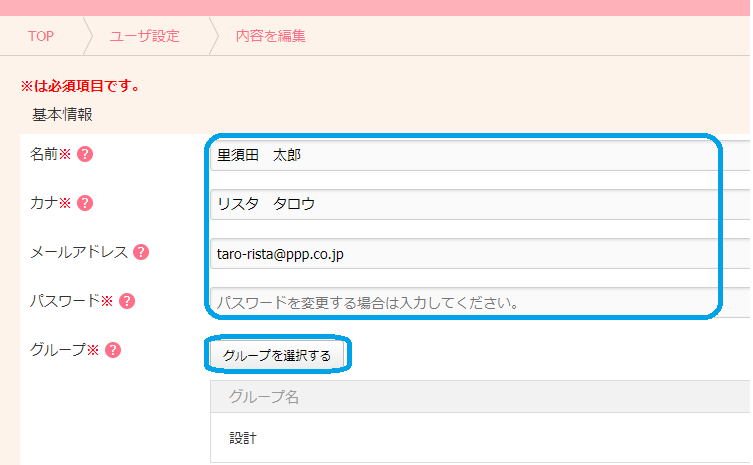The height and width of the screenshot is (465, 753).
Task: Go to TOP in the breadcrumb
Action: (41, 36)
